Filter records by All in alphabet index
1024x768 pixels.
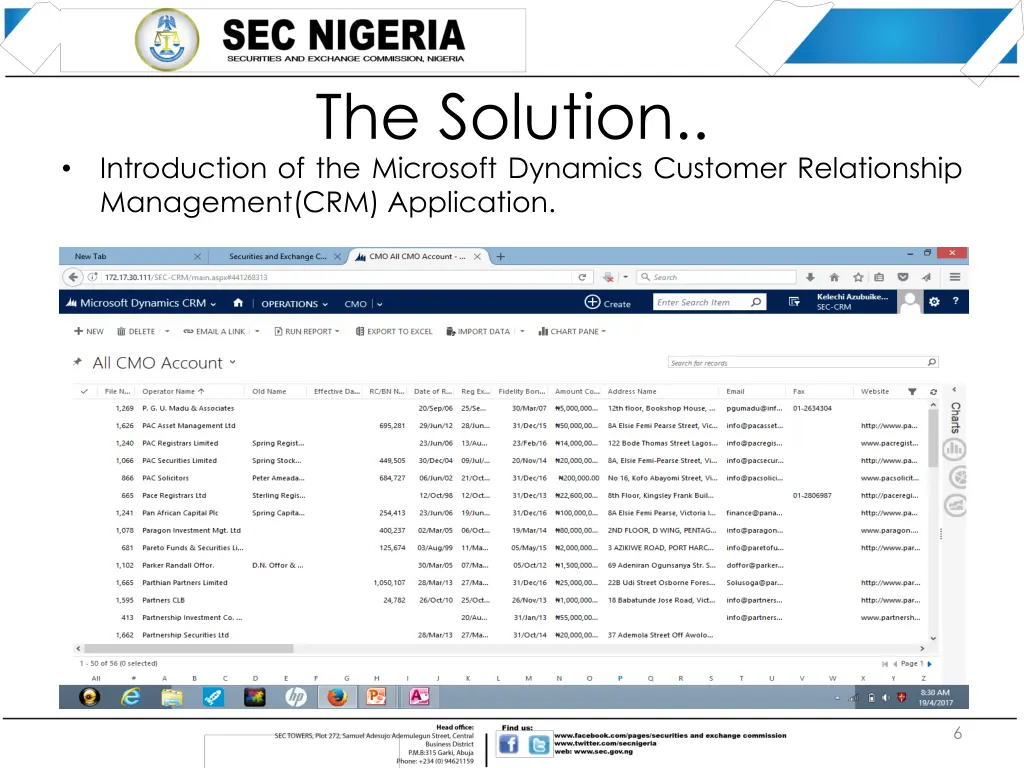pyautogui.click(x=96, y=679)
